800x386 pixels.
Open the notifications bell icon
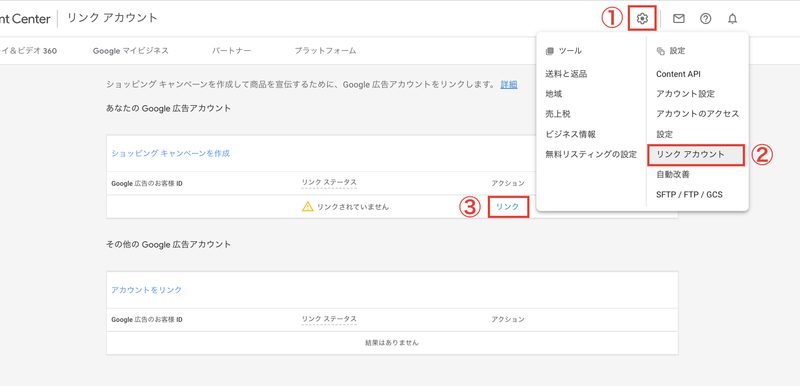[732, 19]
